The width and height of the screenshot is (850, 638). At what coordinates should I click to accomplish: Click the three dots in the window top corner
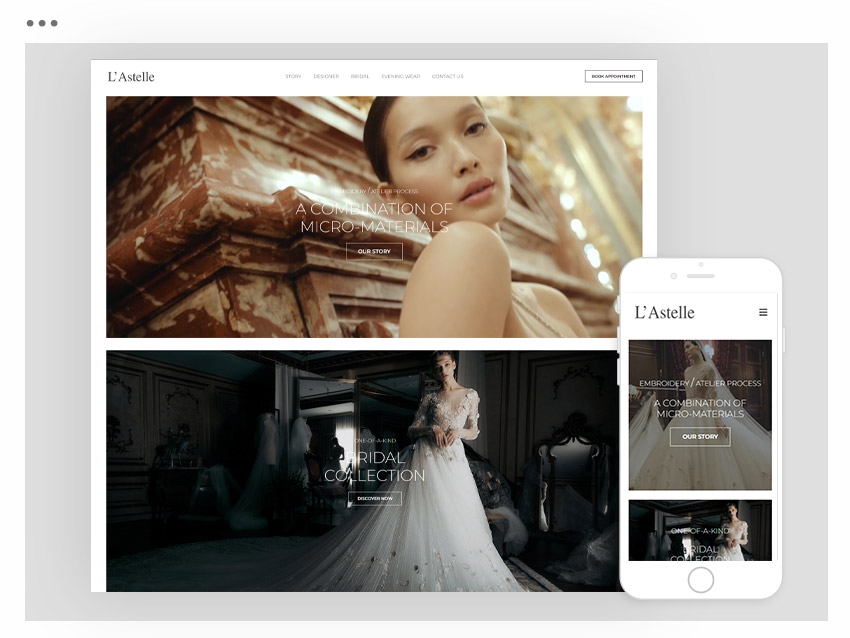click(x=42, y=23)
